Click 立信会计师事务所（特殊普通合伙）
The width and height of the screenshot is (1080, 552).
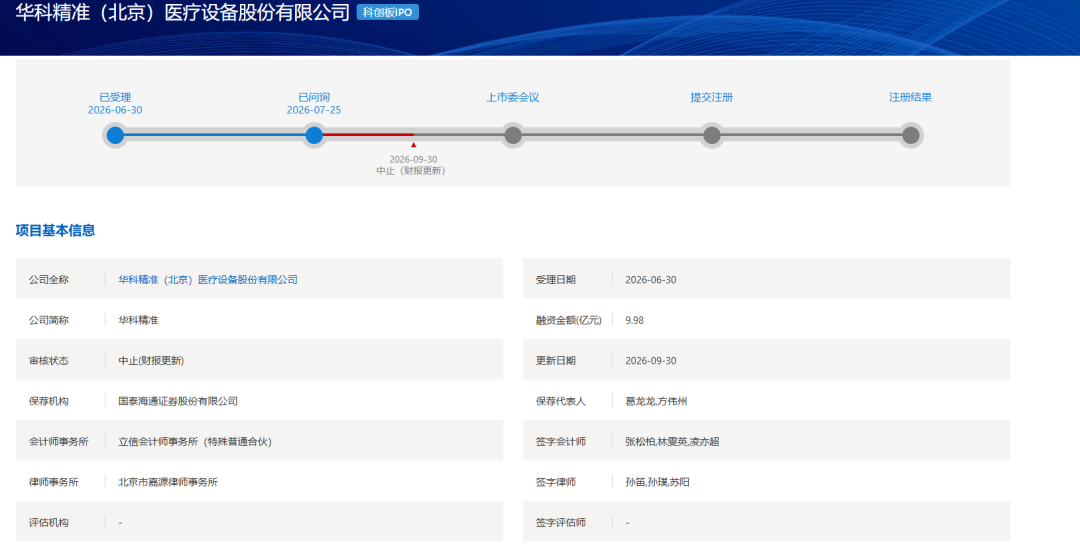pyautogui.click(x=195, y=442)
